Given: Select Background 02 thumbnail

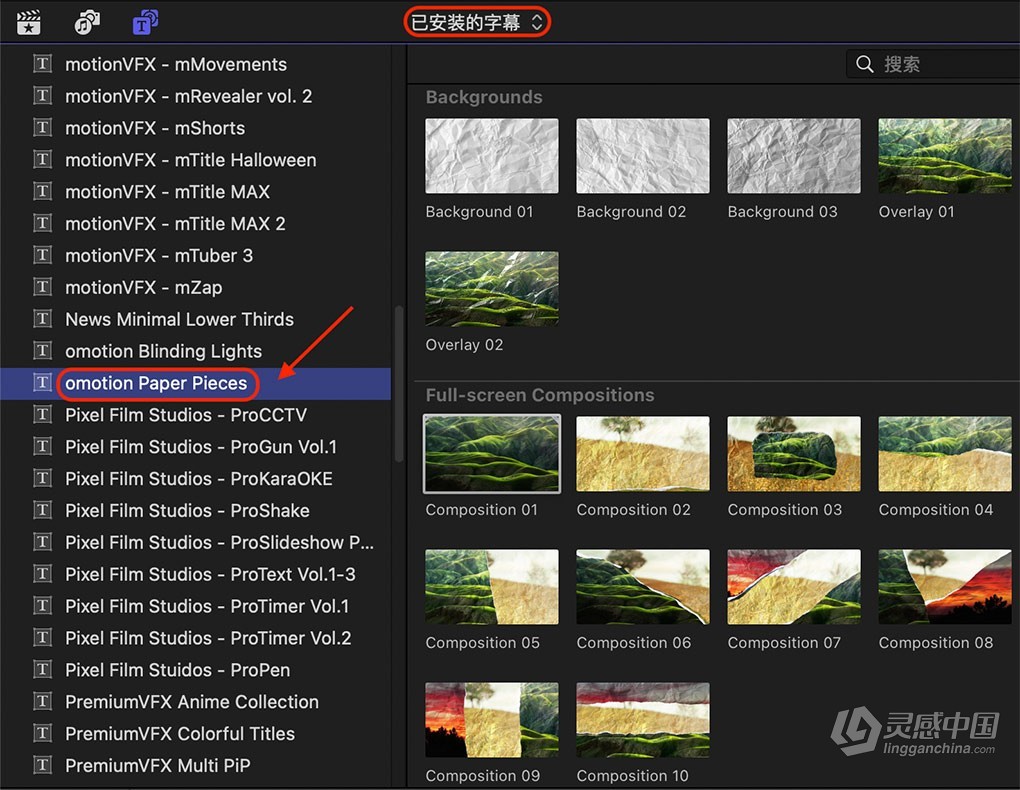Looking at the screenshot, I should 643,156.
